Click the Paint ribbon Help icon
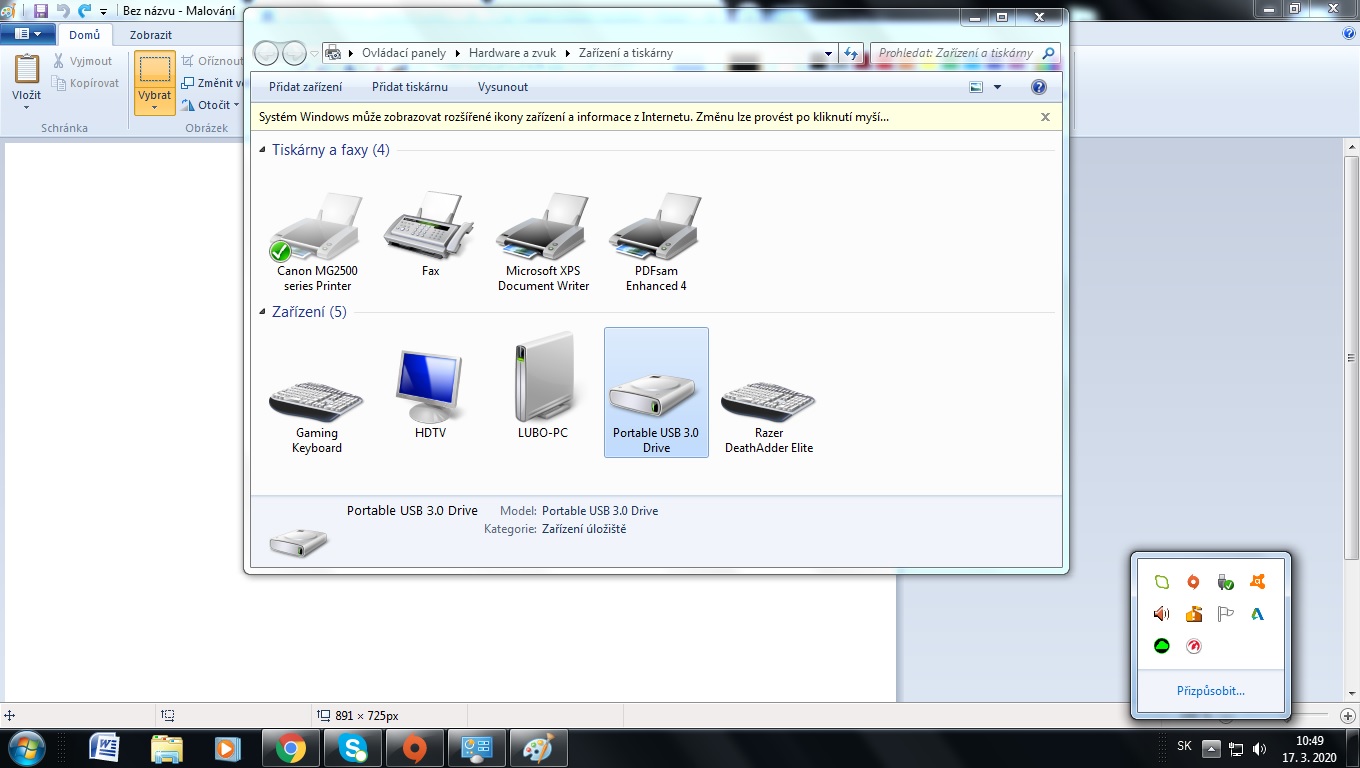1360x768 pixels. point(1349,34)
